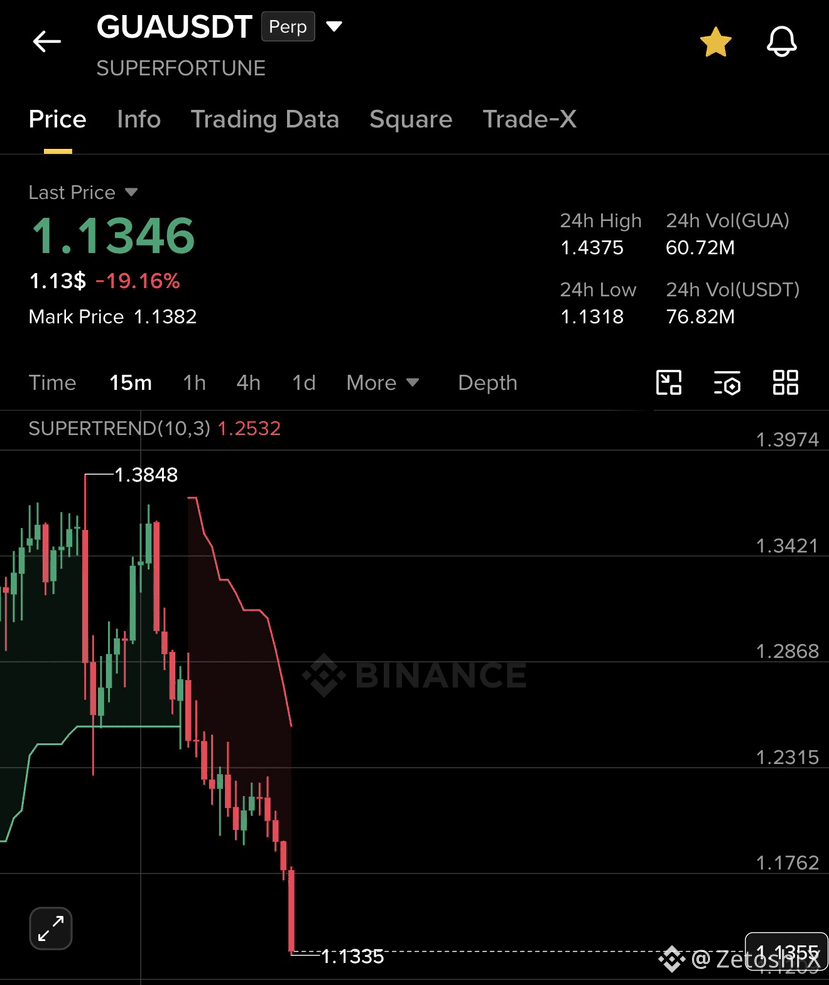Select the 15m interval

click(131, 383)
